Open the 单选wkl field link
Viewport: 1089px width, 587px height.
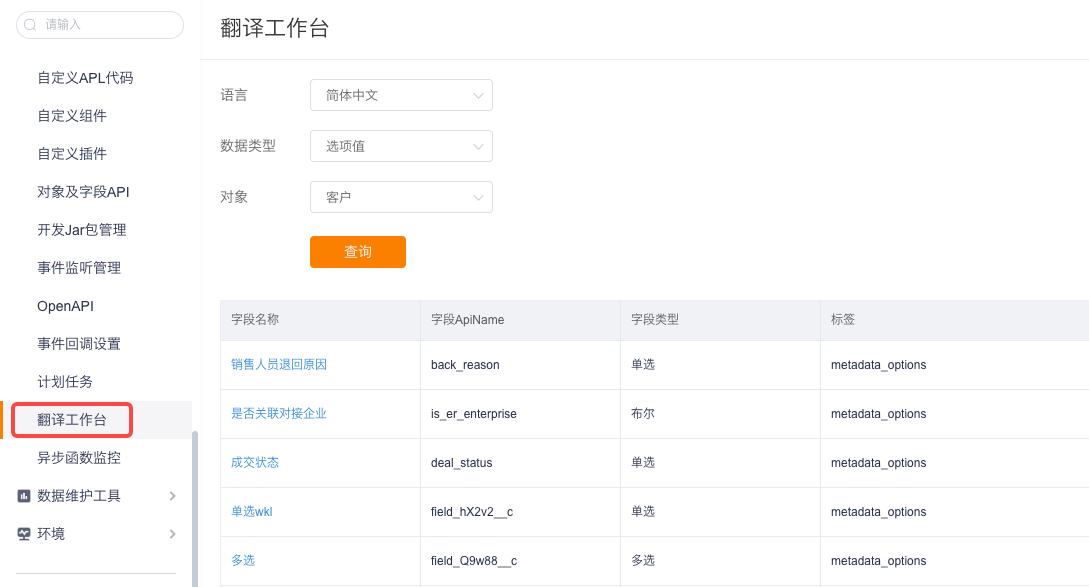(251, 511)
